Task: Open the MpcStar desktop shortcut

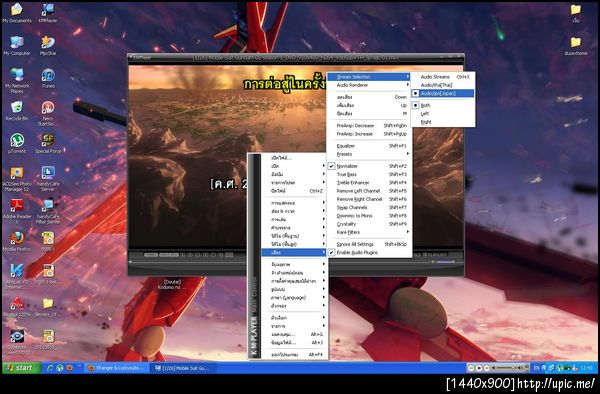Action: (48, 46)
